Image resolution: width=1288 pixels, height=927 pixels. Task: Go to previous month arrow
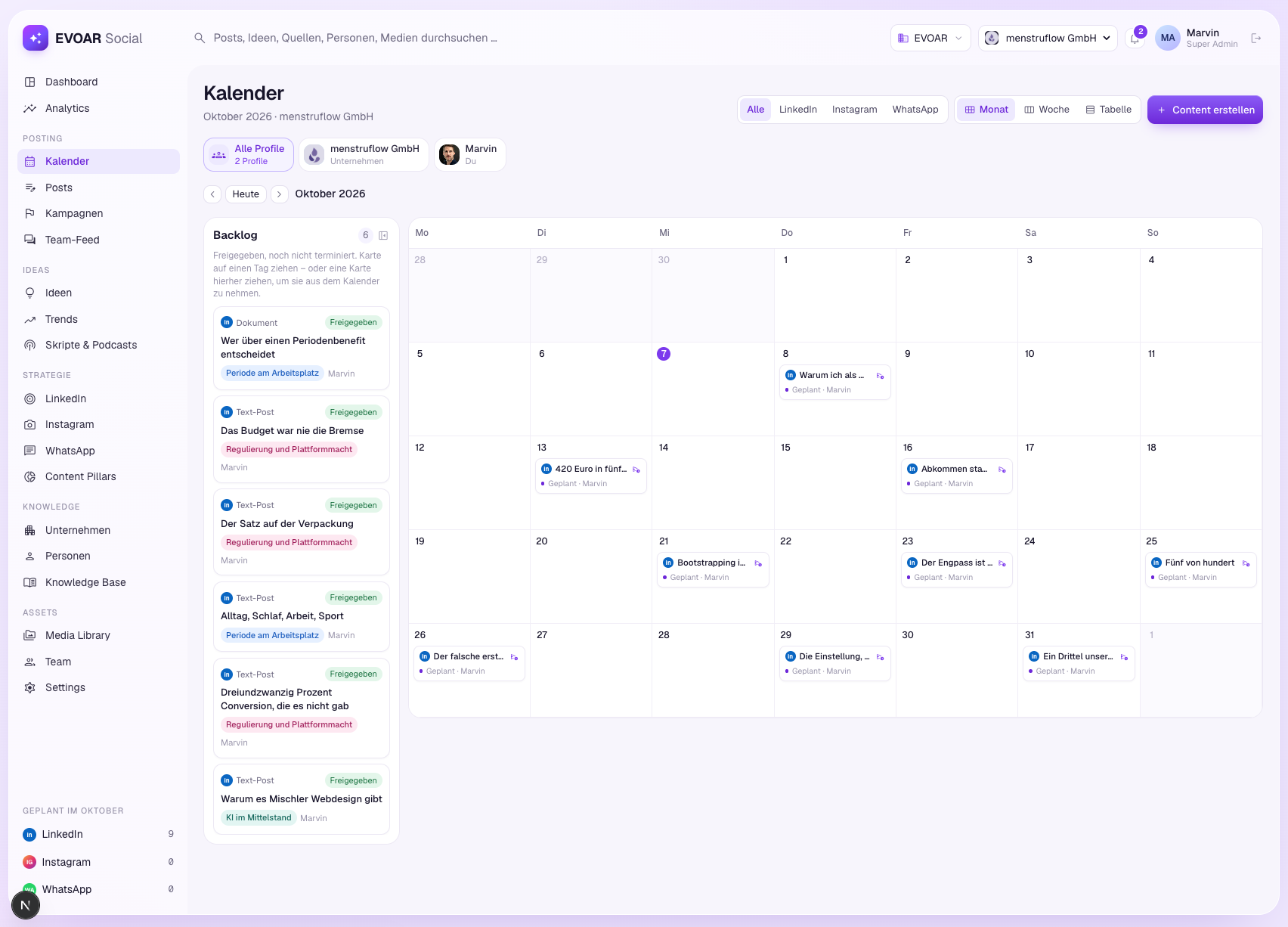pos(212,194)
